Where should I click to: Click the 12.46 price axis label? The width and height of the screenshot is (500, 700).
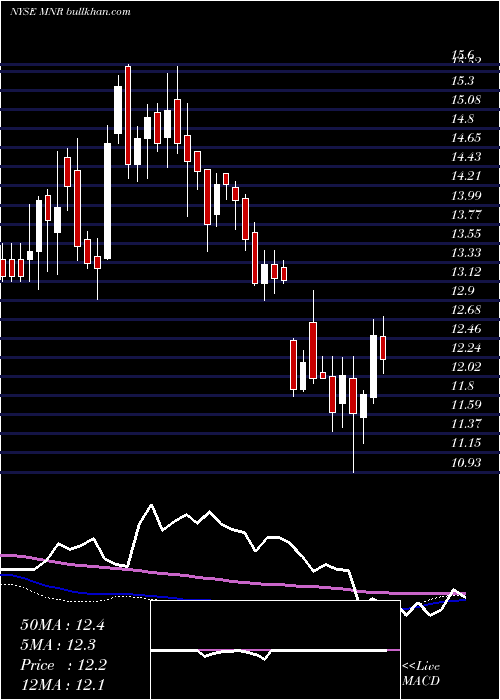pos(466,329)
